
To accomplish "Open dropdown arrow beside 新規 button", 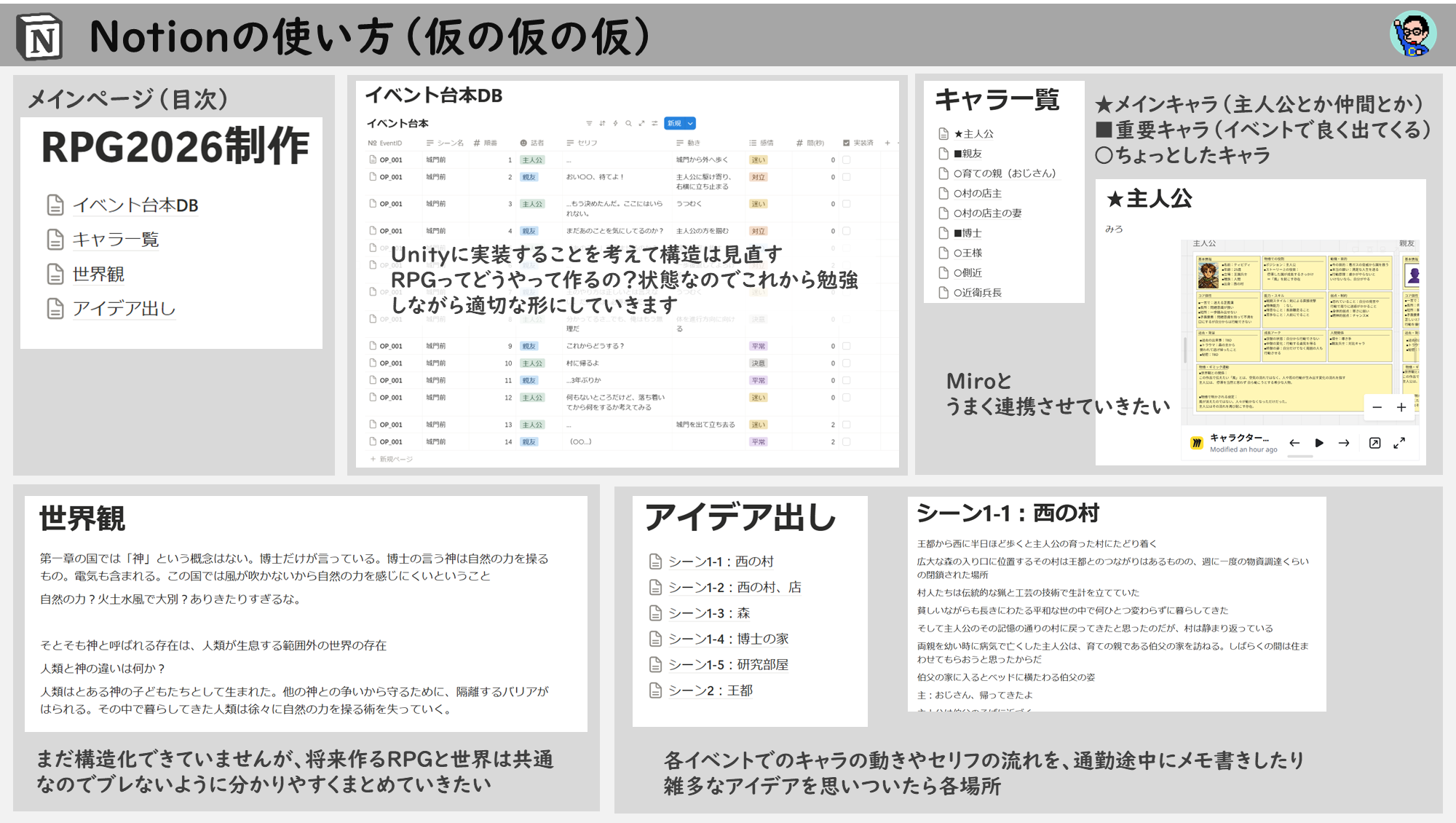I will point(691,123).
